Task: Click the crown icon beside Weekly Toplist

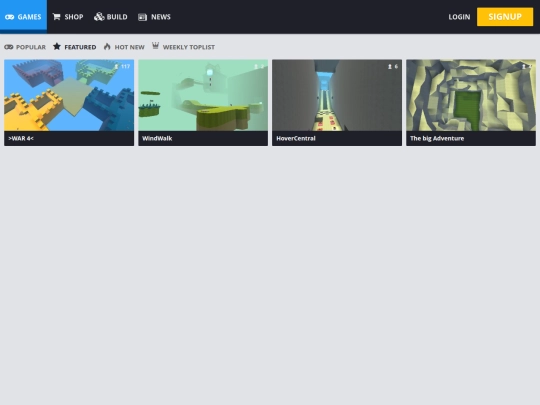Action: click(155, 45)
